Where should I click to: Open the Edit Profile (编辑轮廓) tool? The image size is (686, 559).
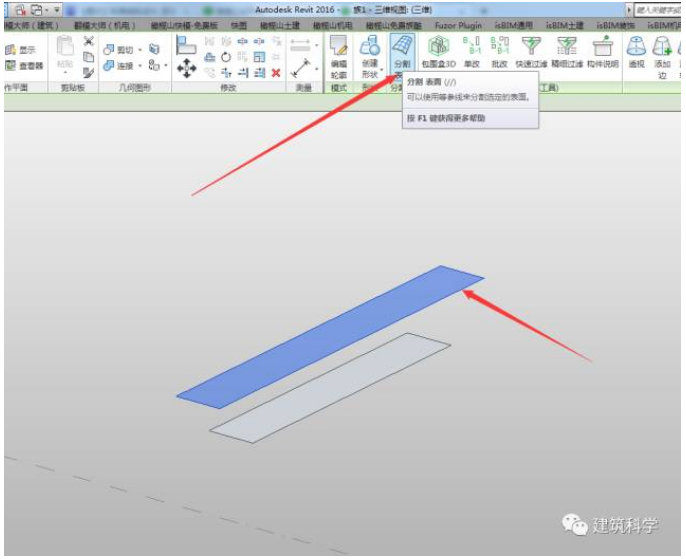pos(339,56)
